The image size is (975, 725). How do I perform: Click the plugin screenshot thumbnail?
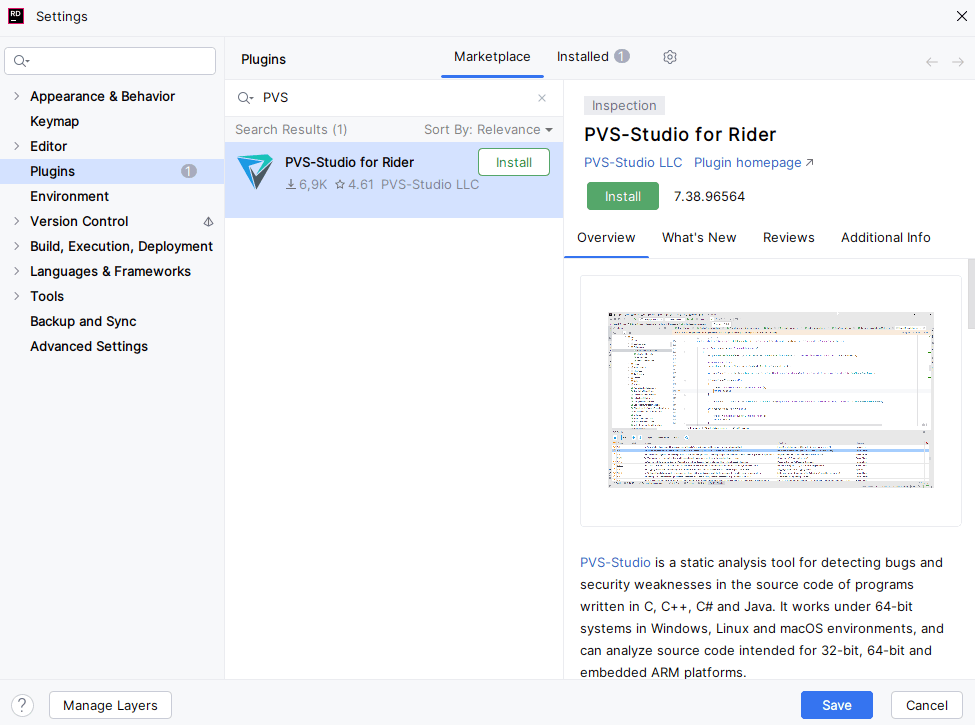[770, 400]
